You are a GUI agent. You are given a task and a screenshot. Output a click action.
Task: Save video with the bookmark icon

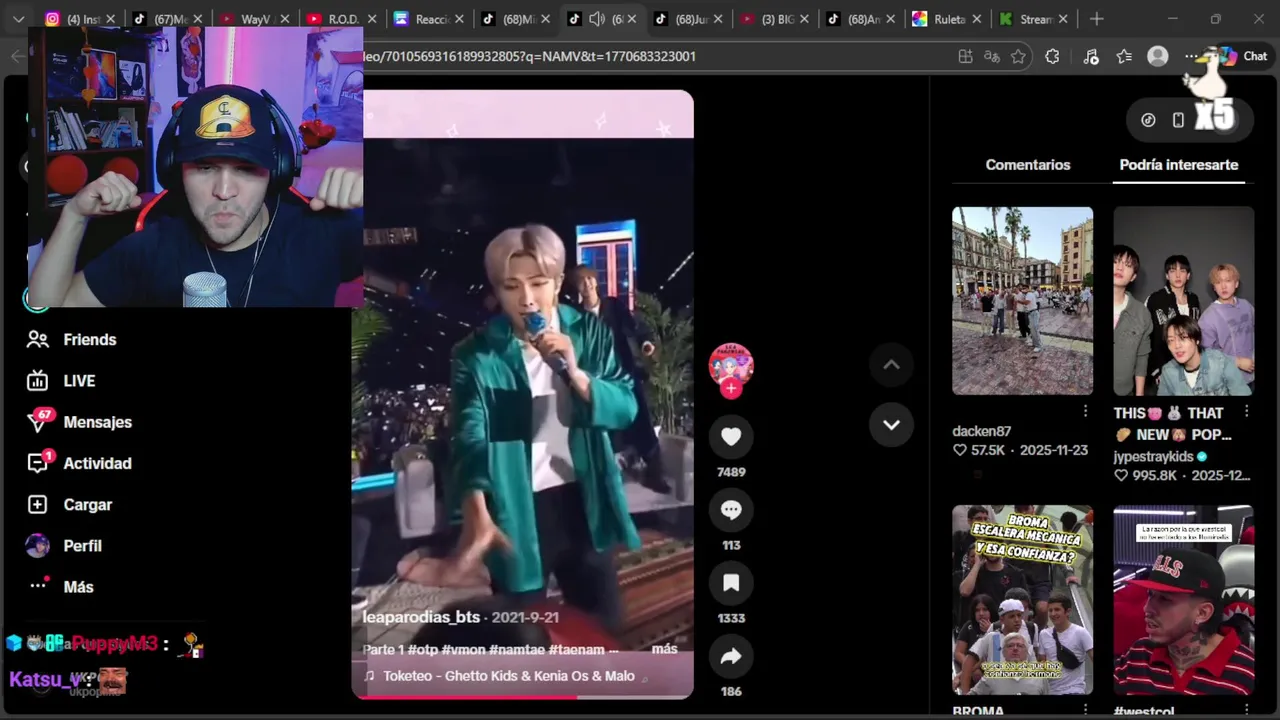731,583
